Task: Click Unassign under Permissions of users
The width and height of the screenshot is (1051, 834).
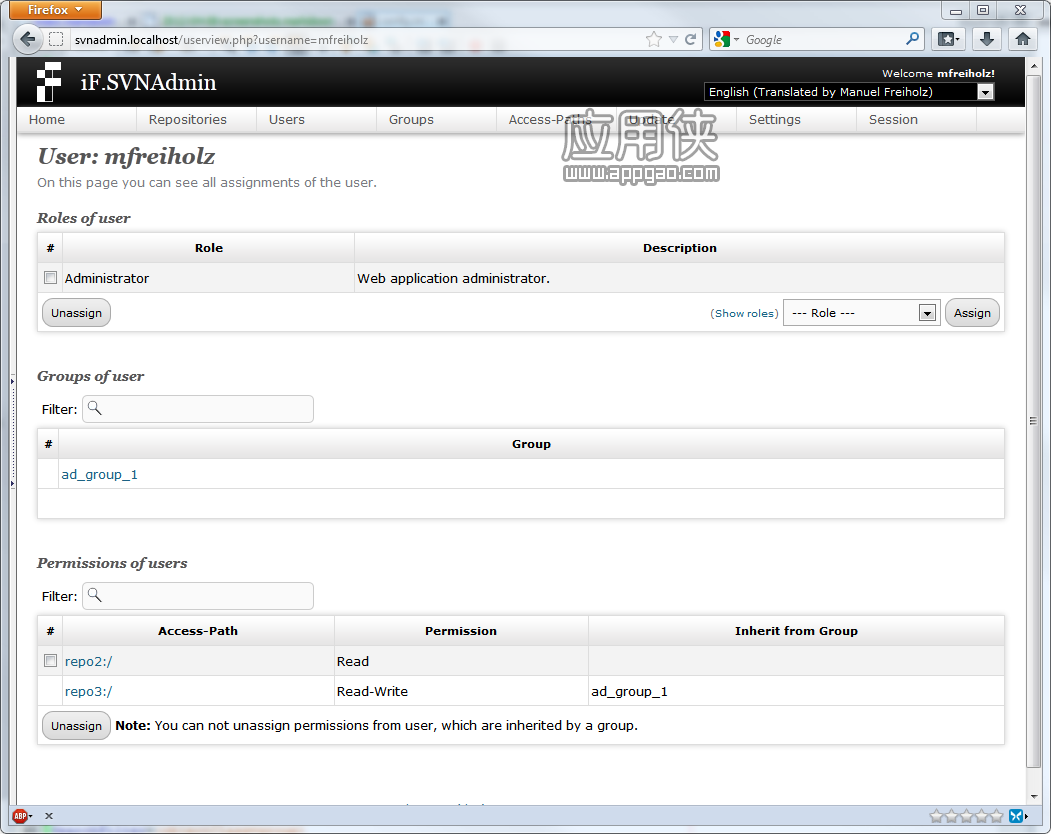Action: [x=76, y=726]
